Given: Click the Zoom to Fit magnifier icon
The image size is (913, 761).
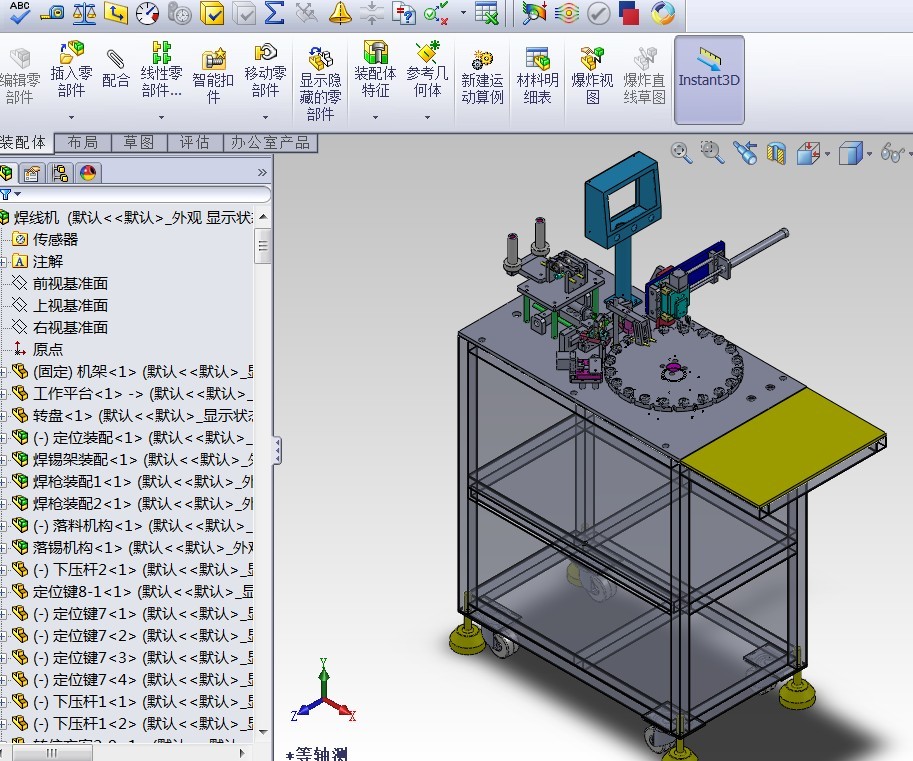Looking at the screenshot, I should [x=681, y=153].
